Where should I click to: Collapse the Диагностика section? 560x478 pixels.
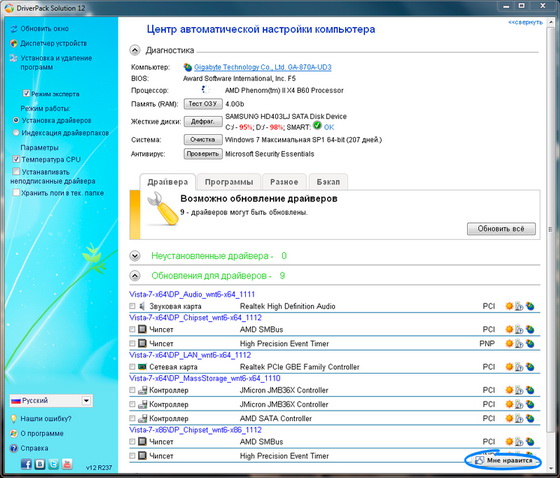[x=135, y=50]
